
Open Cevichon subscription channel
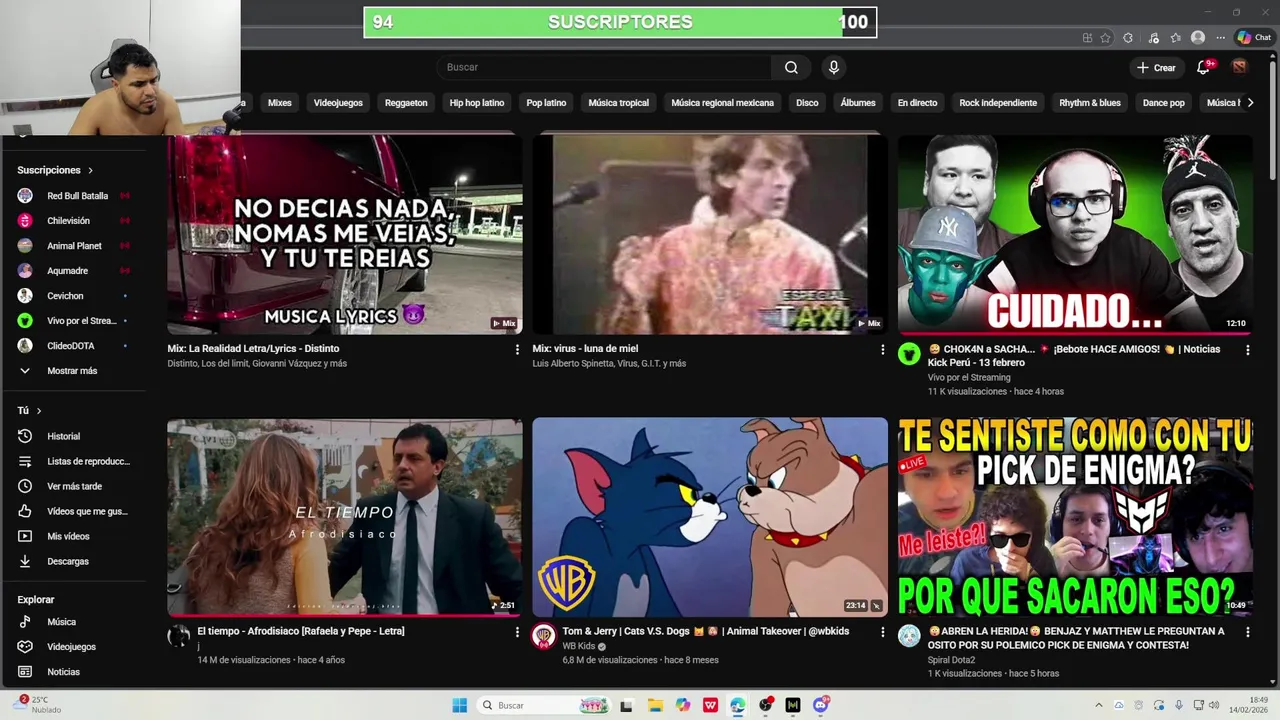click(x=73, y=296)
